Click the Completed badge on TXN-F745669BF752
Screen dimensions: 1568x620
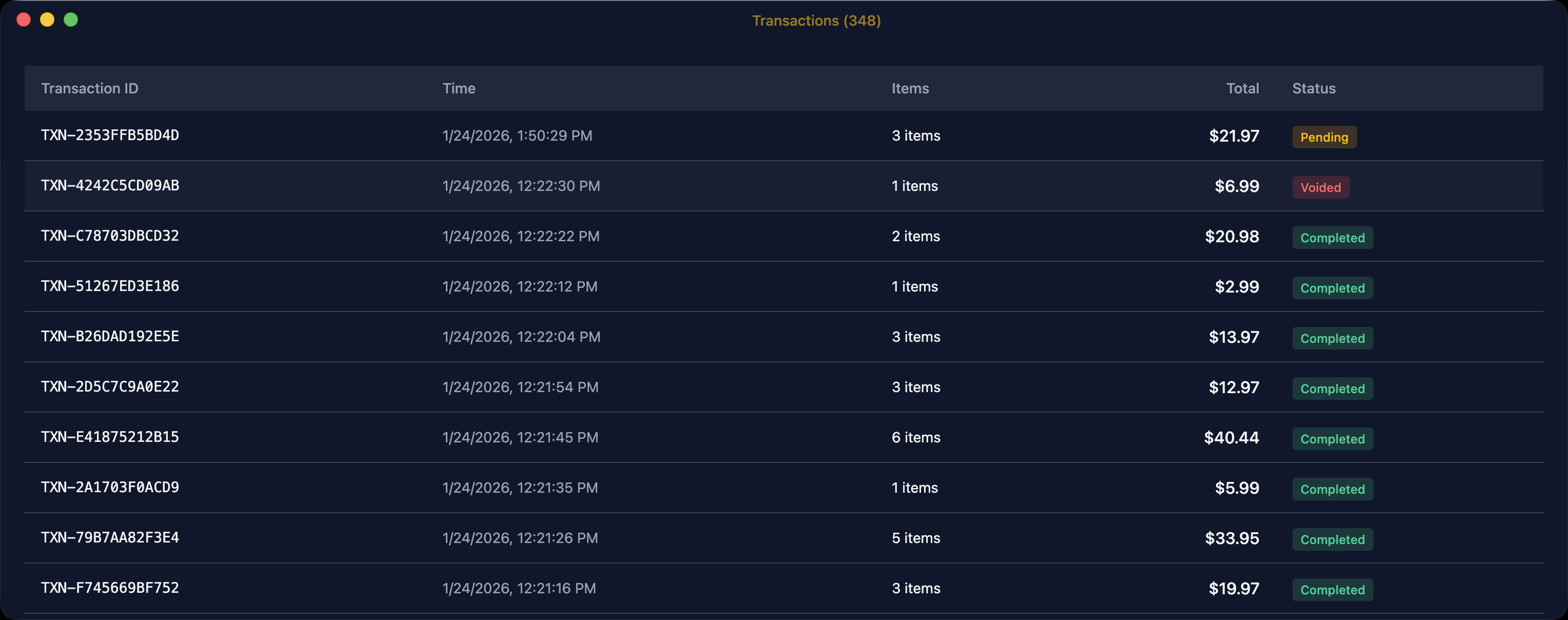coord(1332,590)
